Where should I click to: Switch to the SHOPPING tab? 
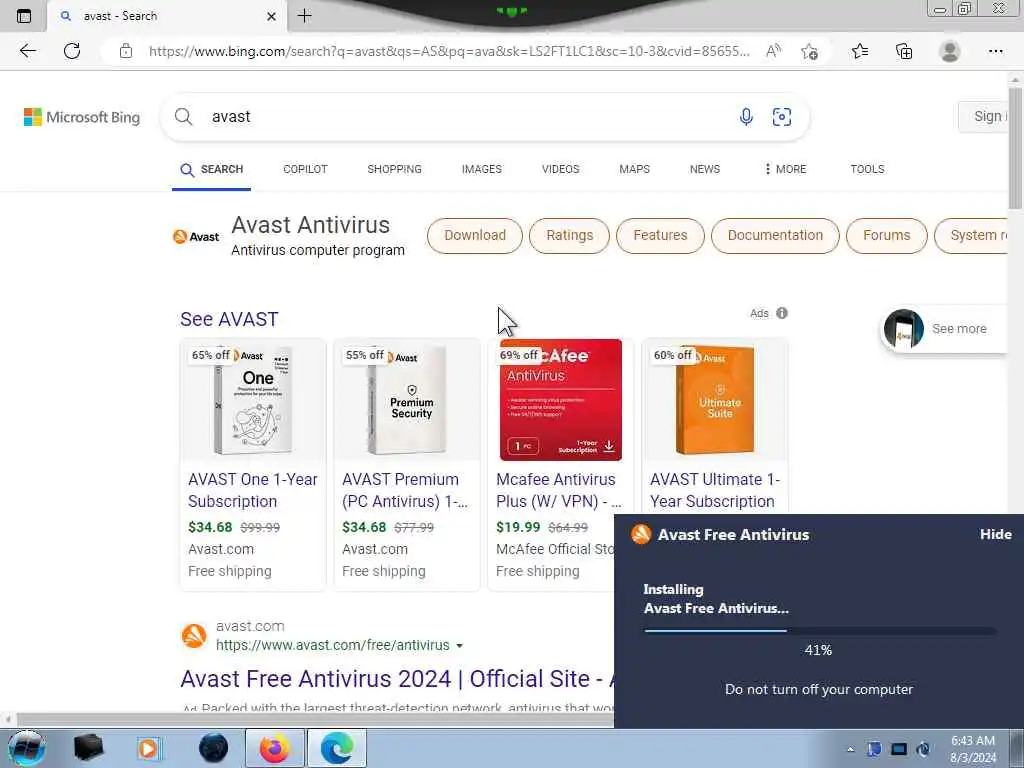[x=394, y=169]
